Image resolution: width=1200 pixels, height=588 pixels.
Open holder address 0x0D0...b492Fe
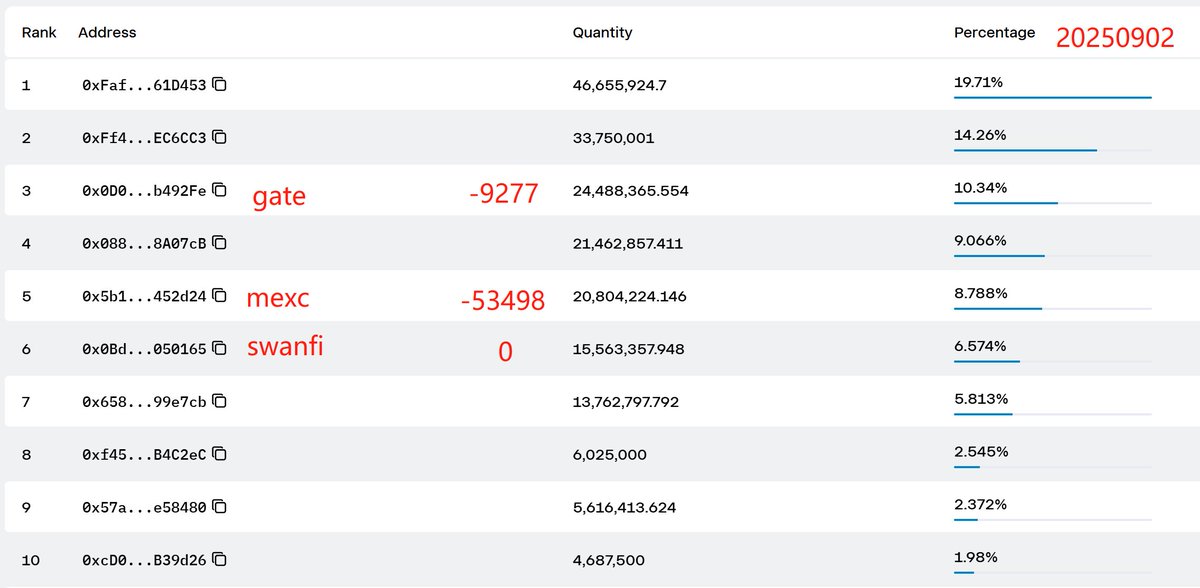click(x=144, y=190)
